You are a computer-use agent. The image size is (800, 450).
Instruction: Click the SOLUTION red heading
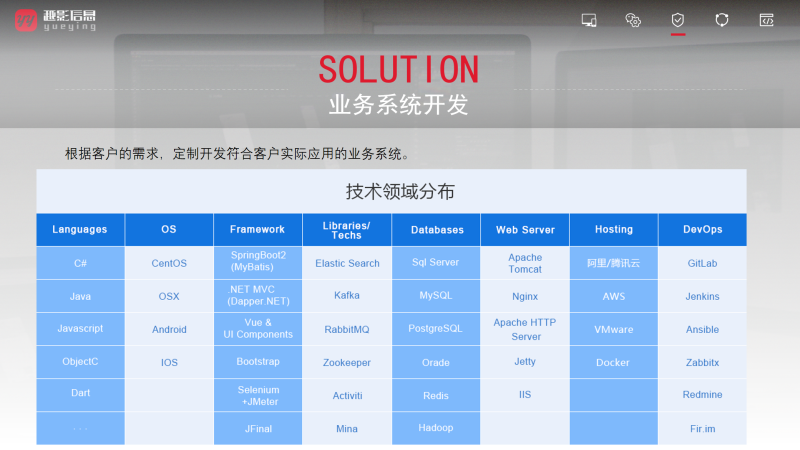pyautogui.click(x=399, y=69)
